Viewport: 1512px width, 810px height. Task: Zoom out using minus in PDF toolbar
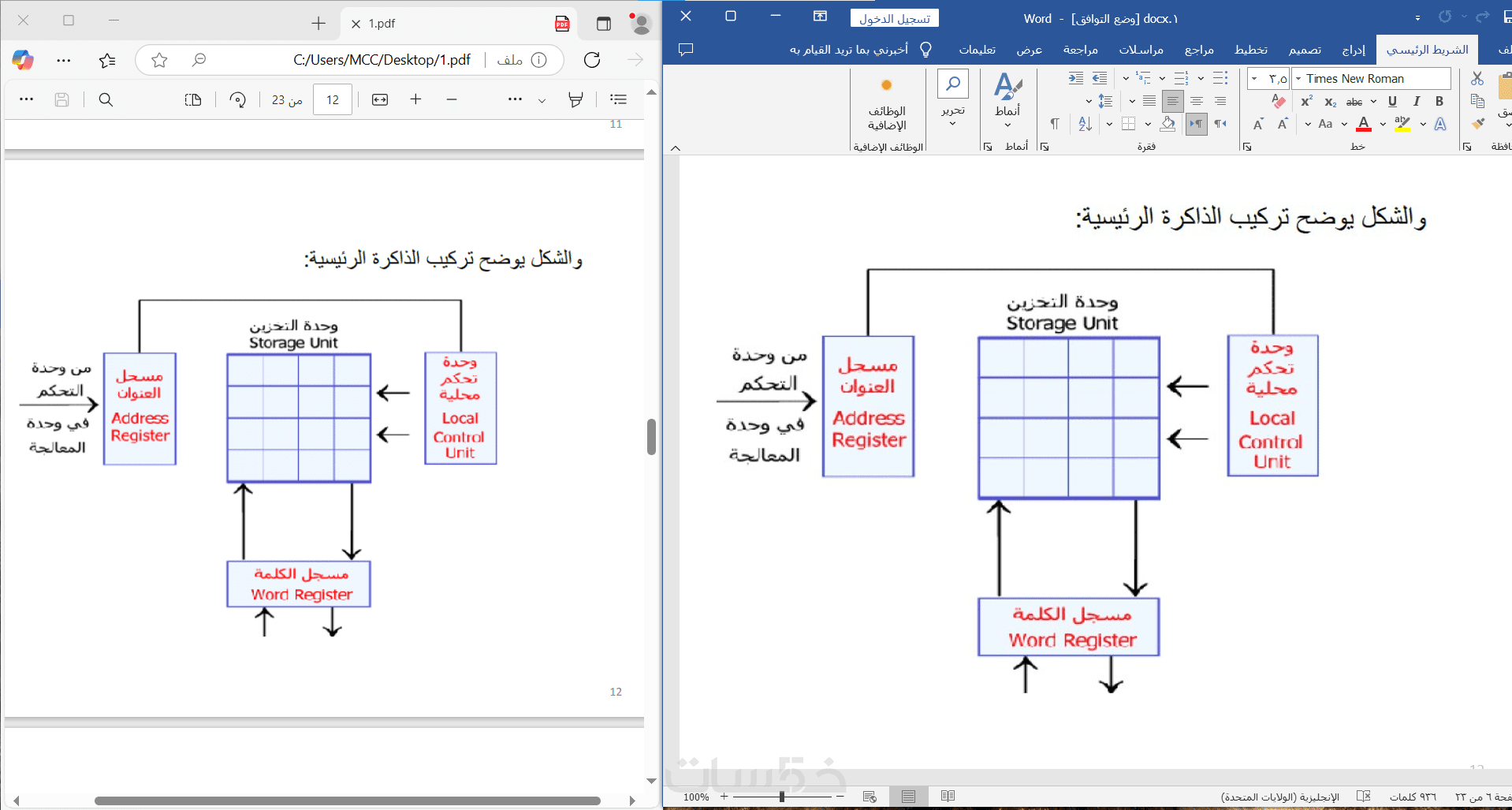coord(452,99)
